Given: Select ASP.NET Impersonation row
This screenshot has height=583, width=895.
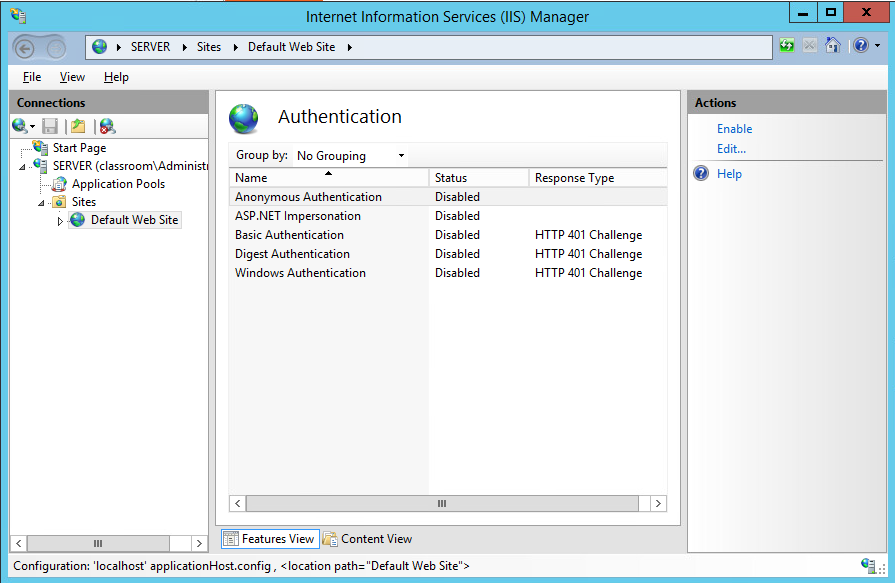Looking at the screenshot, I should pos(448,216).
